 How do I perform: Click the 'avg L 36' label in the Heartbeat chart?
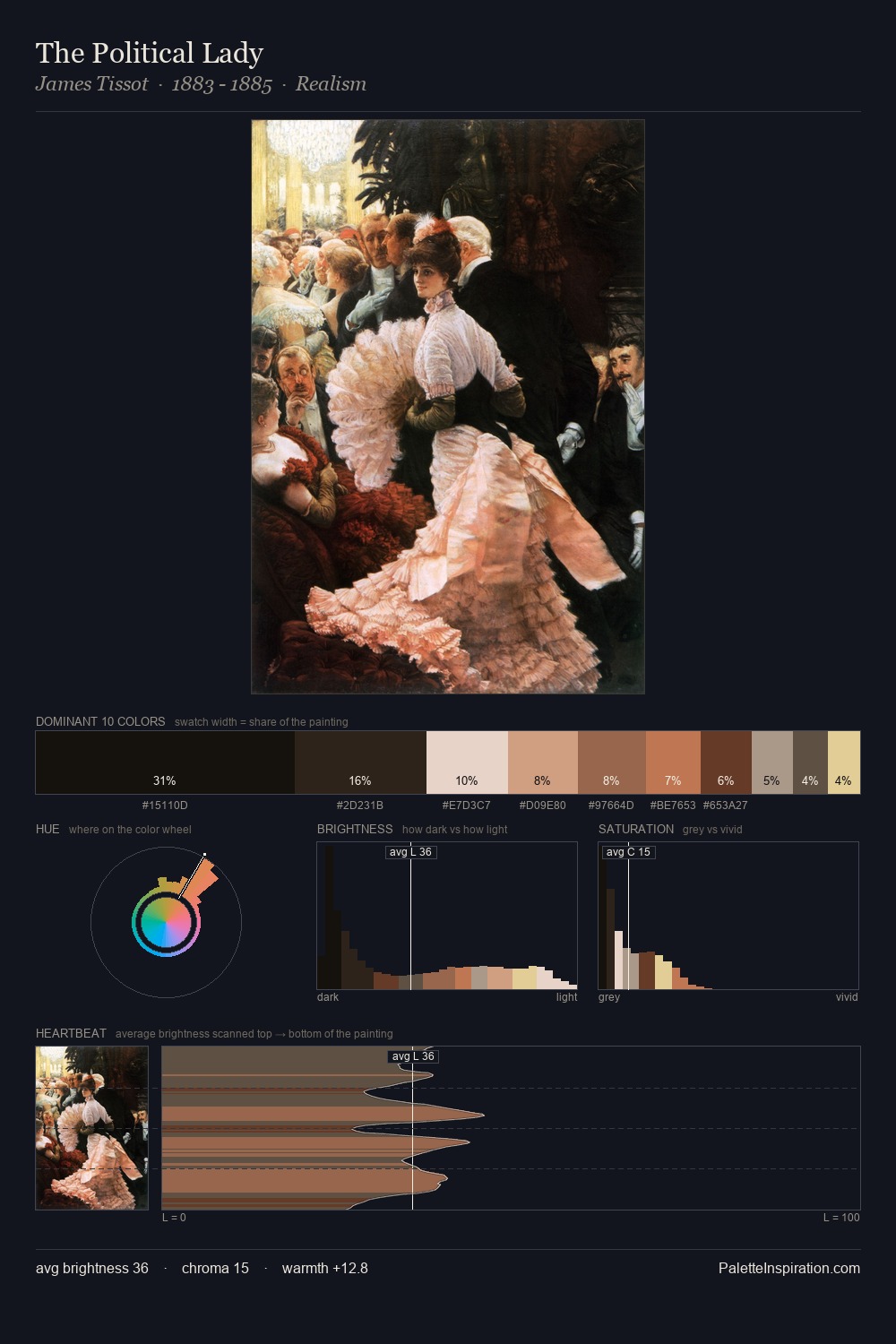tap(412, 1056)
